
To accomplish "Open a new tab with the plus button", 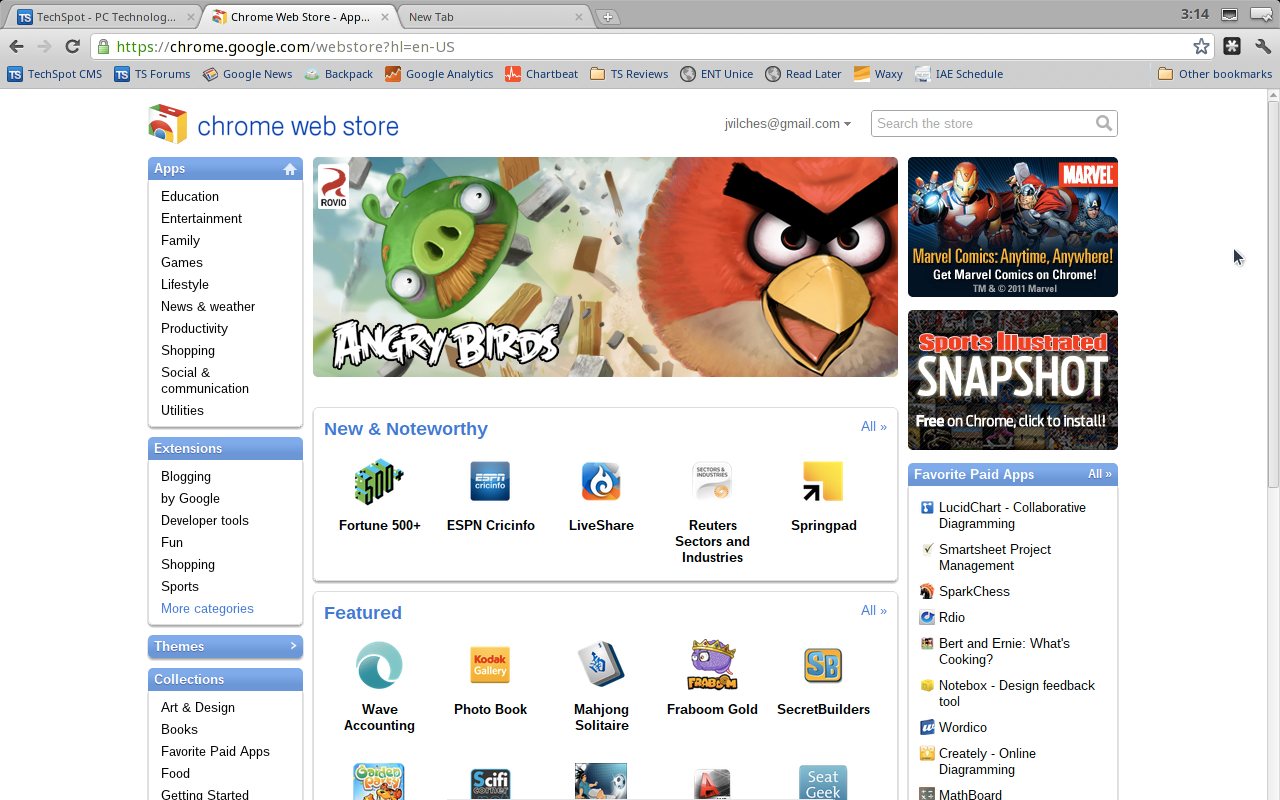I will [x=607, y=17].
